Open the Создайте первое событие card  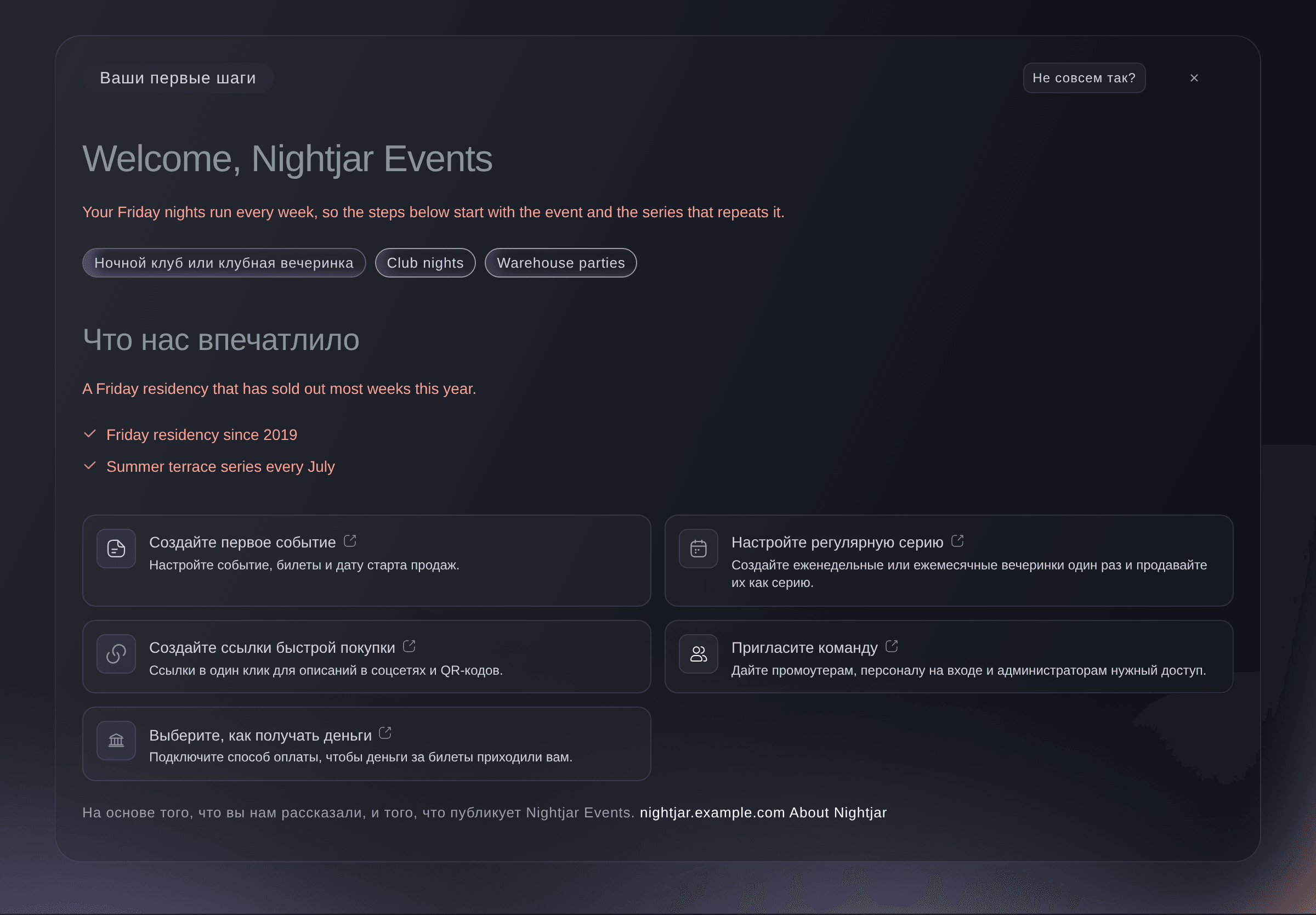(x=367, y=561)
